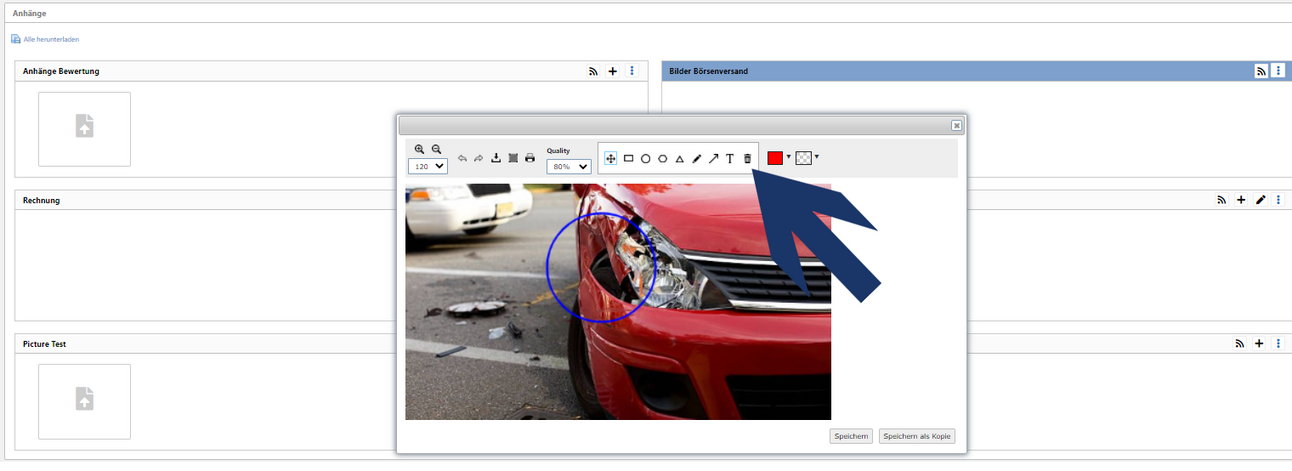The height and width of the screenshot is (471, 1292).
Task: Click the red color swatch
Action: click(775, 158)
